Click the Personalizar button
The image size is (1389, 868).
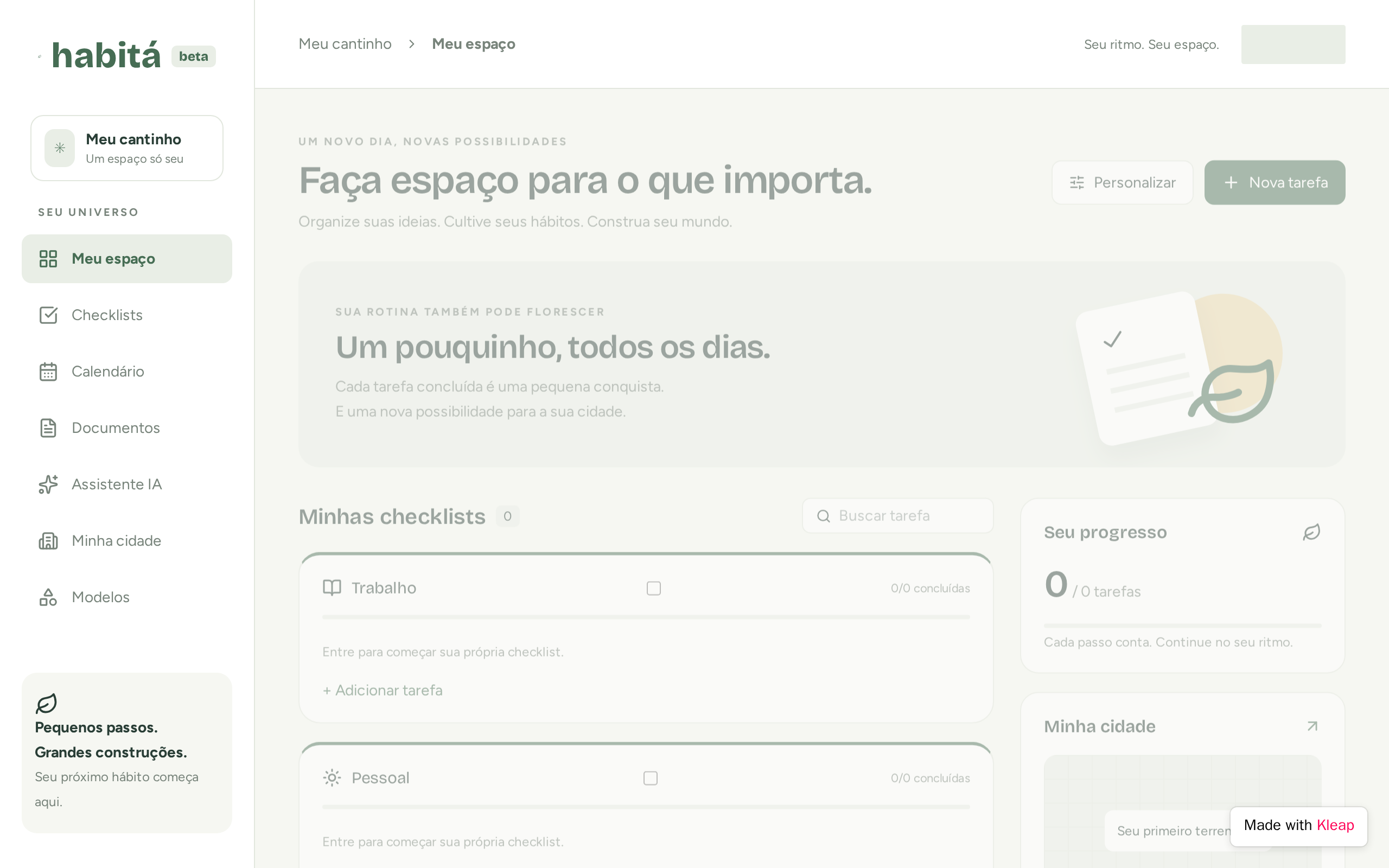1122,183
